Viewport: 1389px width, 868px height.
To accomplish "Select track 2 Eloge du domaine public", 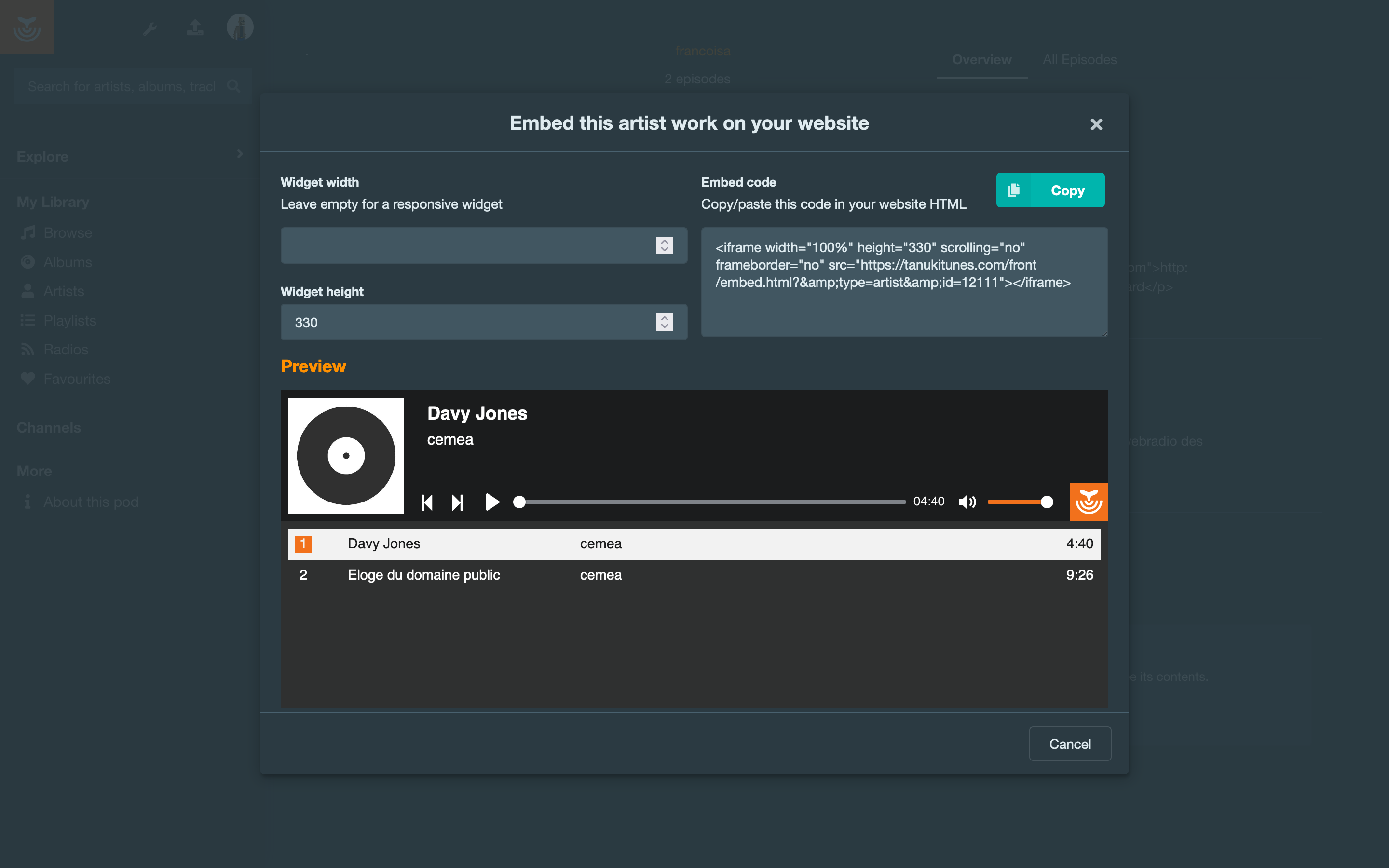I will [694, 575].
